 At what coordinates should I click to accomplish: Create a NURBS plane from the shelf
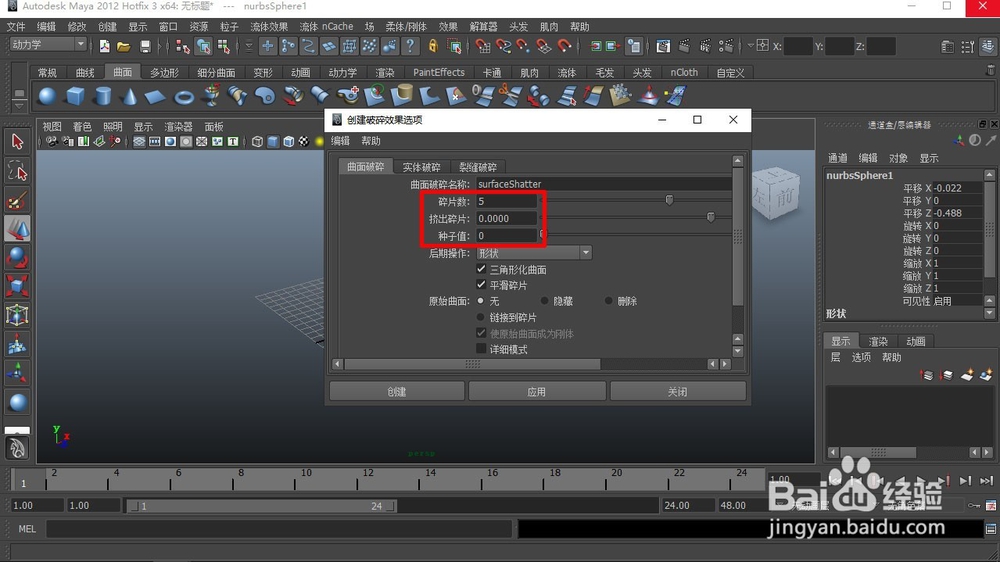[x=155, y=97]
